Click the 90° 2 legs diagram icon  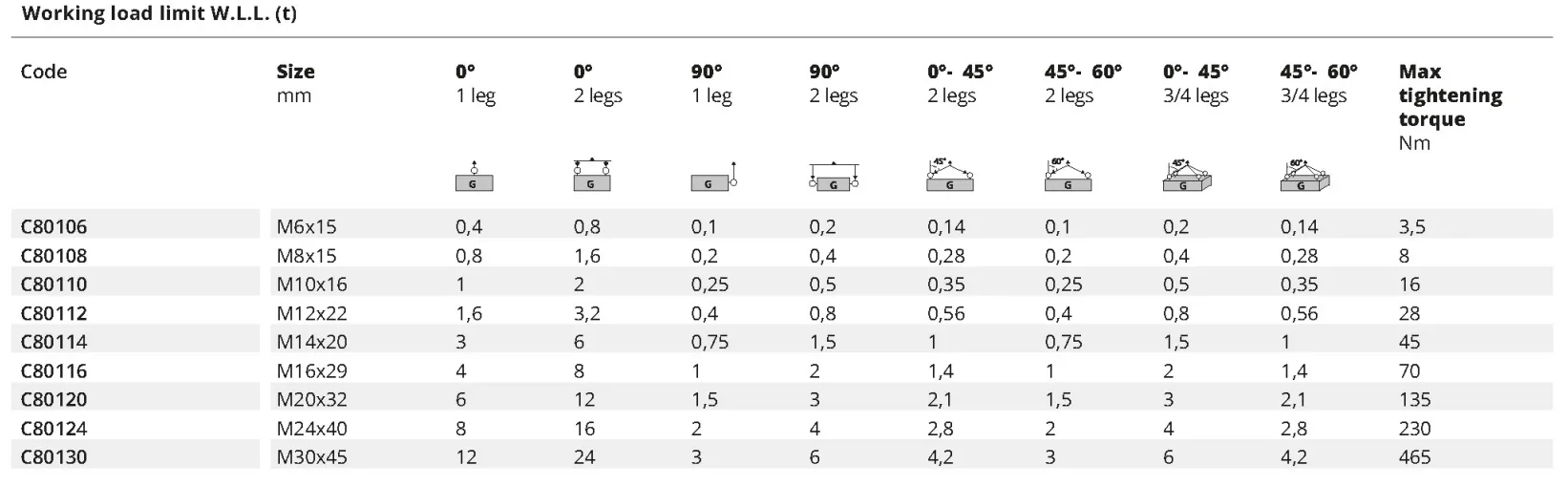pos(834,176)
